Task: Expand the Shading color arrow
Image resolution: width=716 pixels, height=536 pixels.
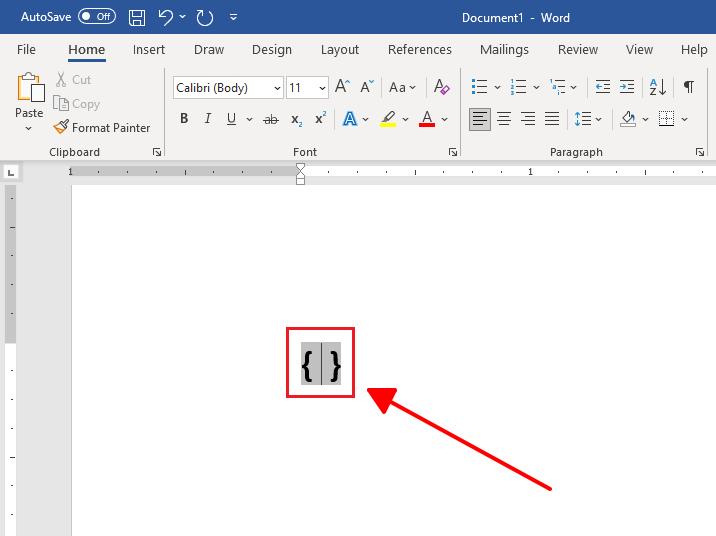Action: [645, 120]
